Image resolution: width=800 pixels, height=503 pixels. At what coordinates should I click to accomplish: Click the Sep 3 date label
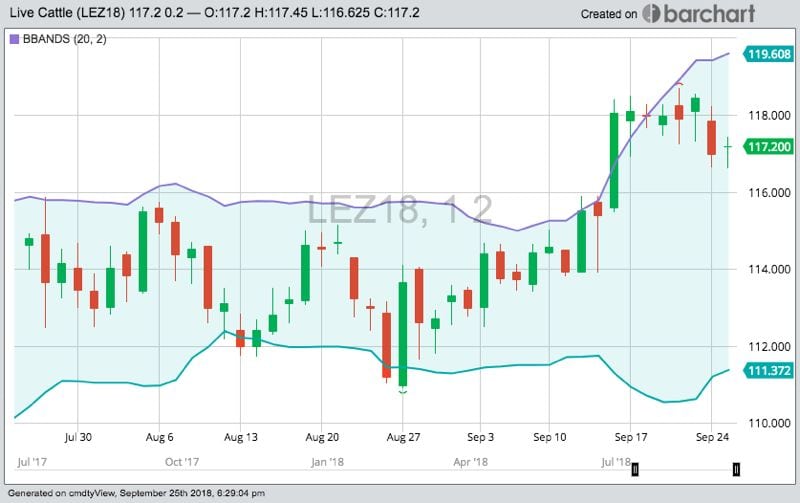coord(480,437)
